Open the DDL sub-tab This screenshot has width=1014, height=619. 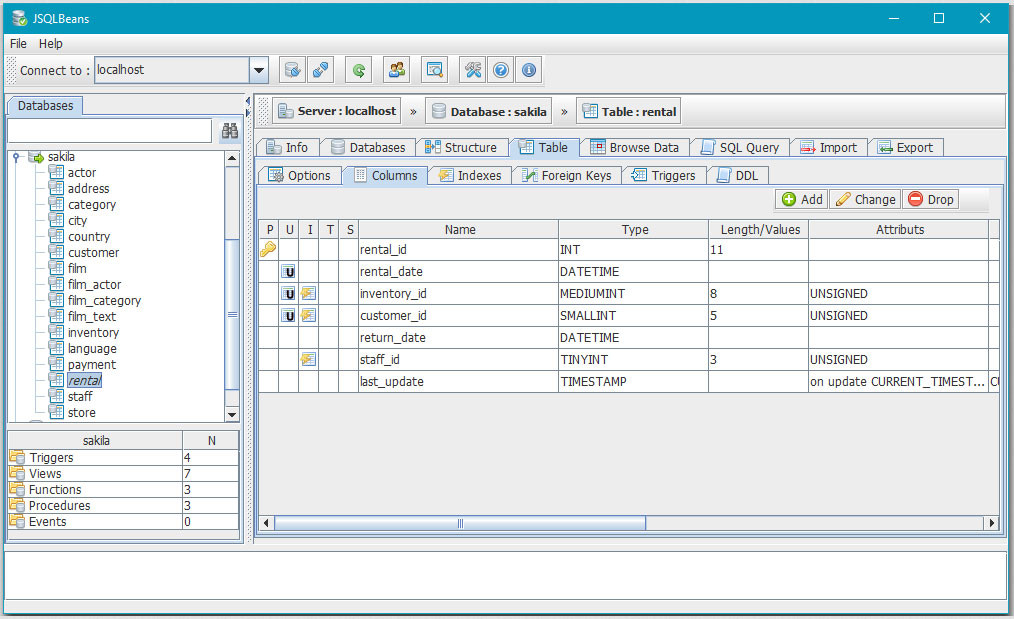point(739,175)
